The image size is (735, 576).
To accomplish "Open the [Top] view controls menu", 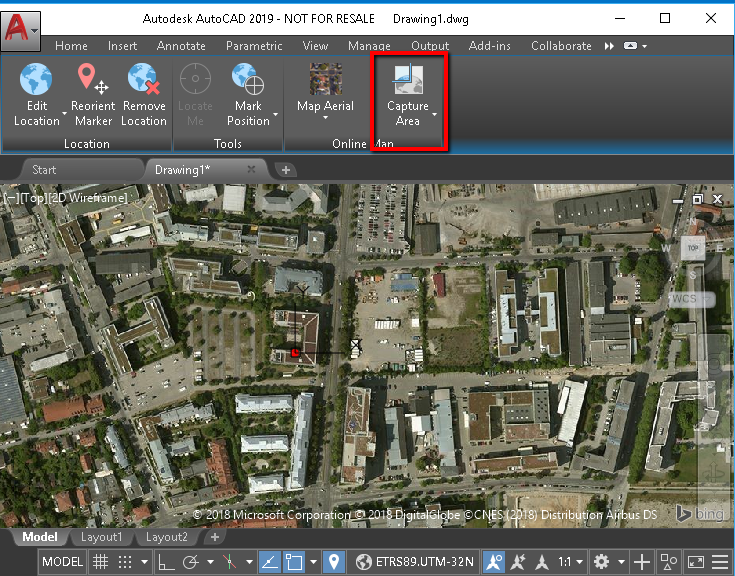I will coord(34,198).
